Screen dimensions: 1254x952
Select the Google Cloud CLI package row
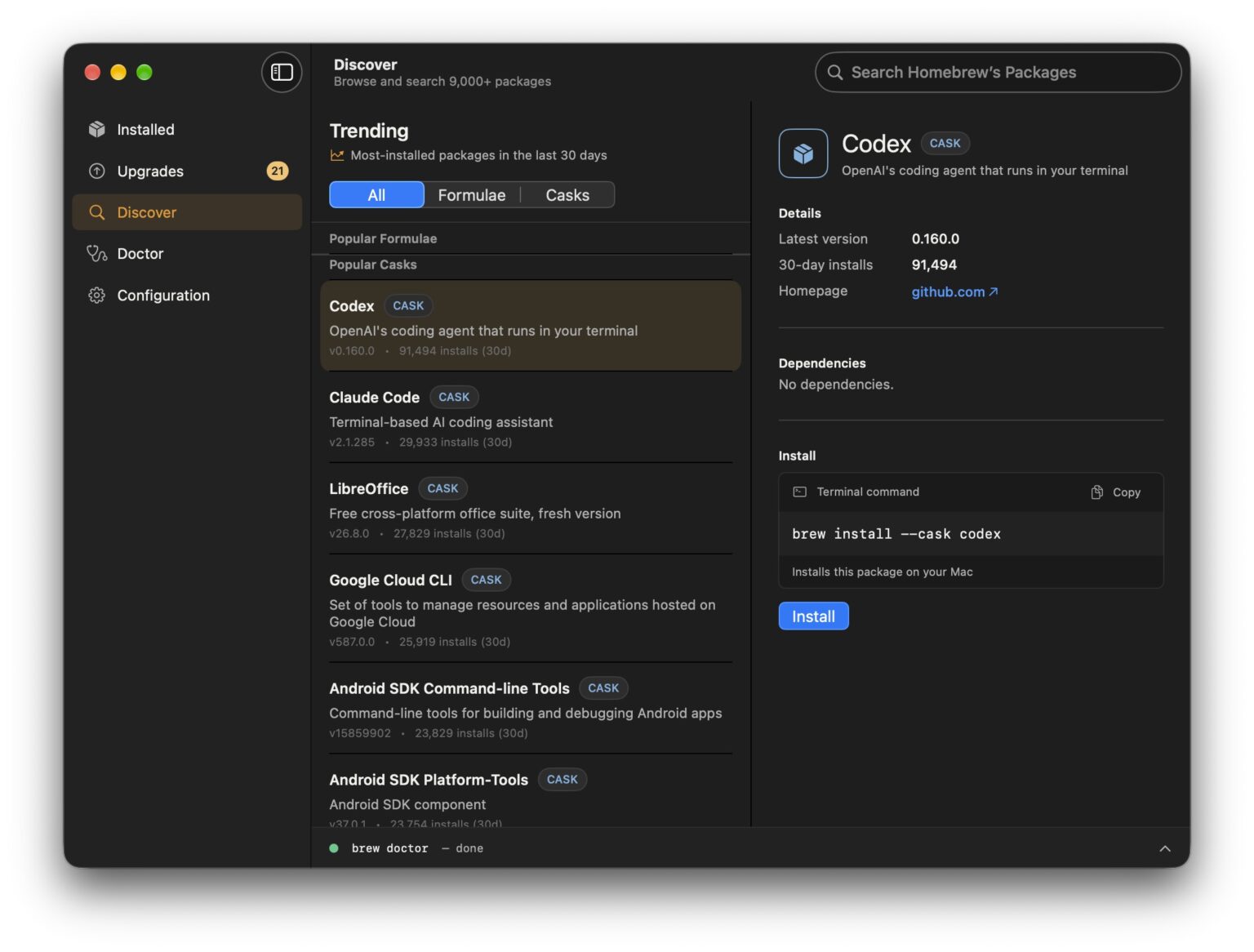531,609
